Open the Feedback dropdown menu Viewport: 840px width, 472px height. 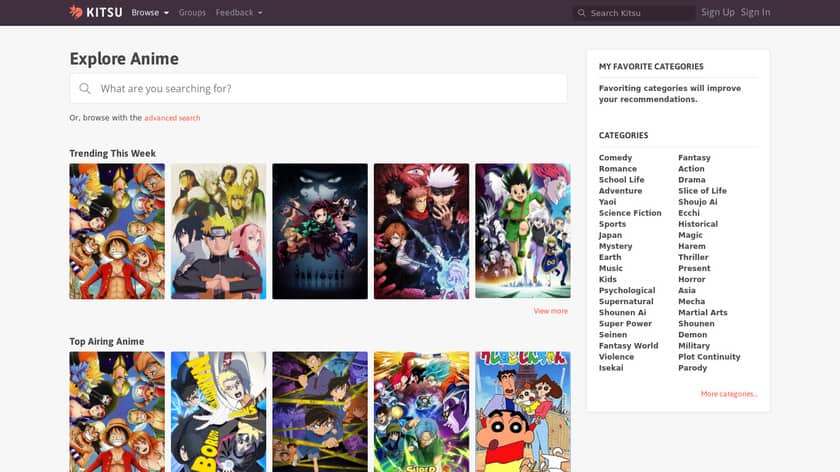point(239,12)
